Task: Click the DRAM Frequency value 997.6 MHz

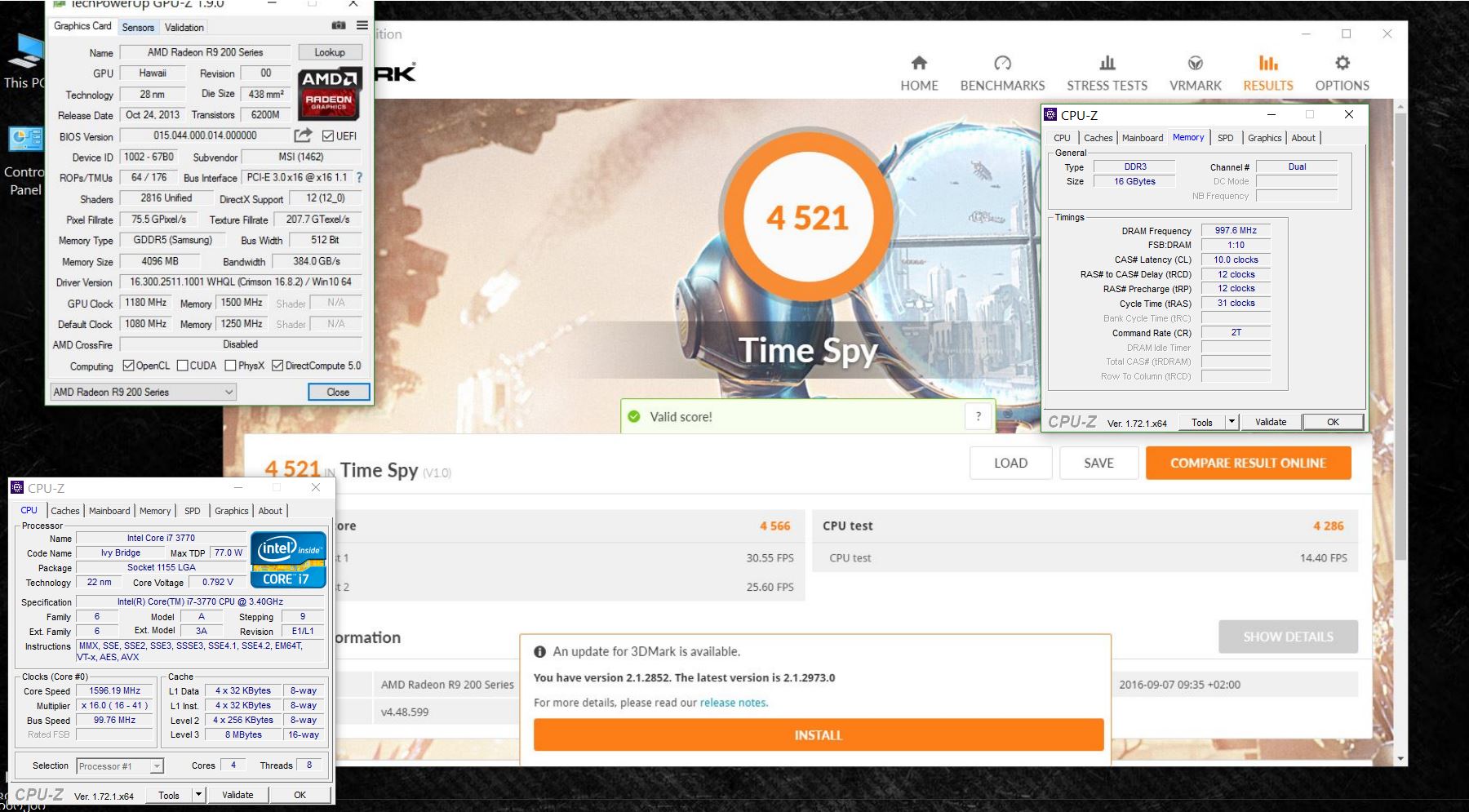Action: pyautogui.click(x=1236, y=230)
